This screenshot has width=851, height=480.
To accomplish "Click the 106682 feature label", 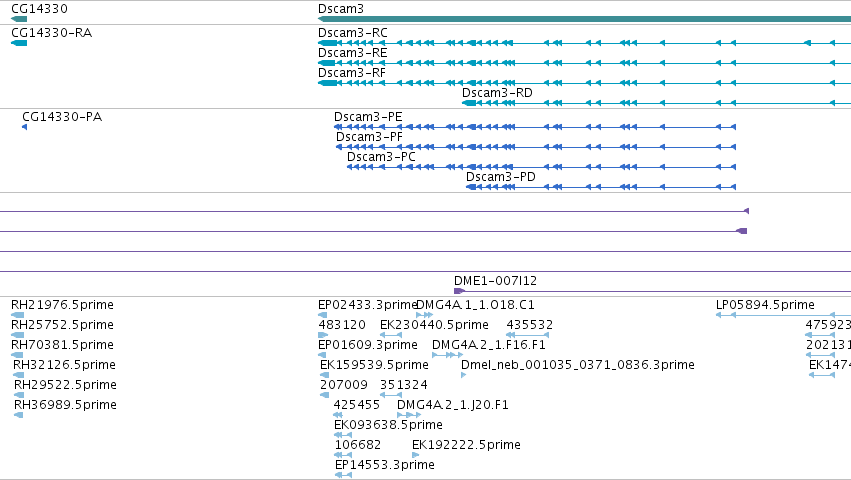I will [x=358, y=445].
